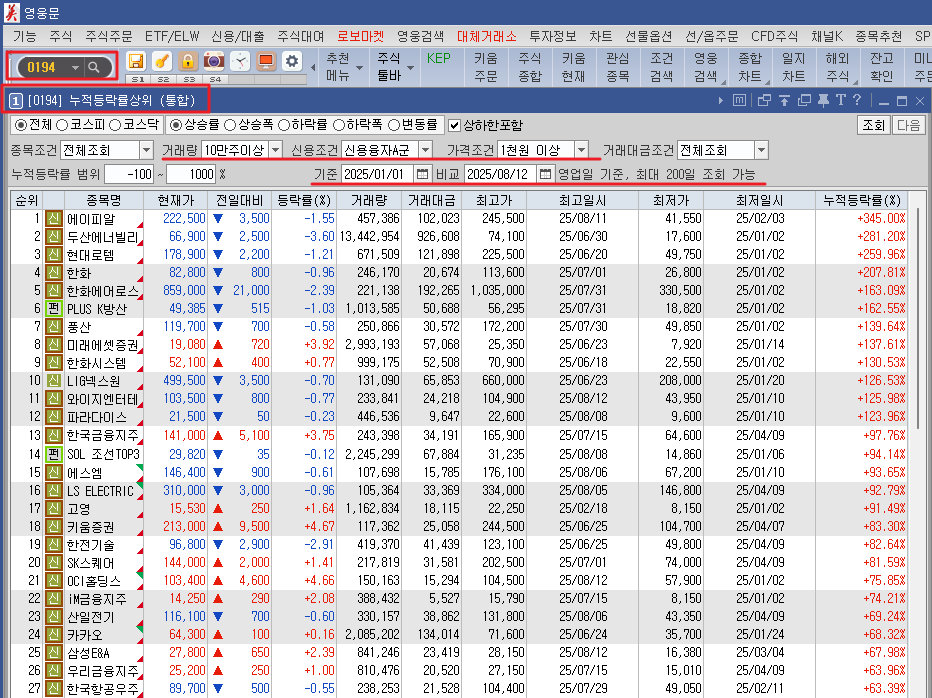
Task: Click the magnifier search icon beside 0194
Action: tap(93, 67)
